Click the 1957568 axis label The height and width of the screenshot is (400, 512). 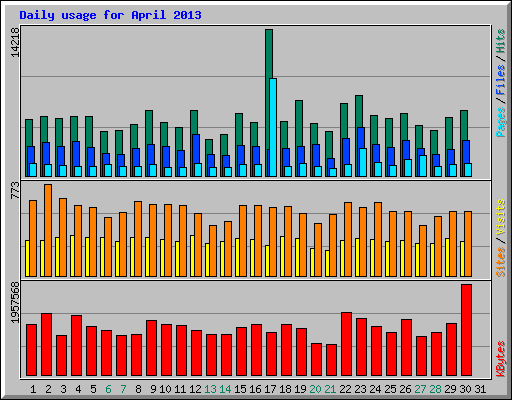(x=15, y=303)
